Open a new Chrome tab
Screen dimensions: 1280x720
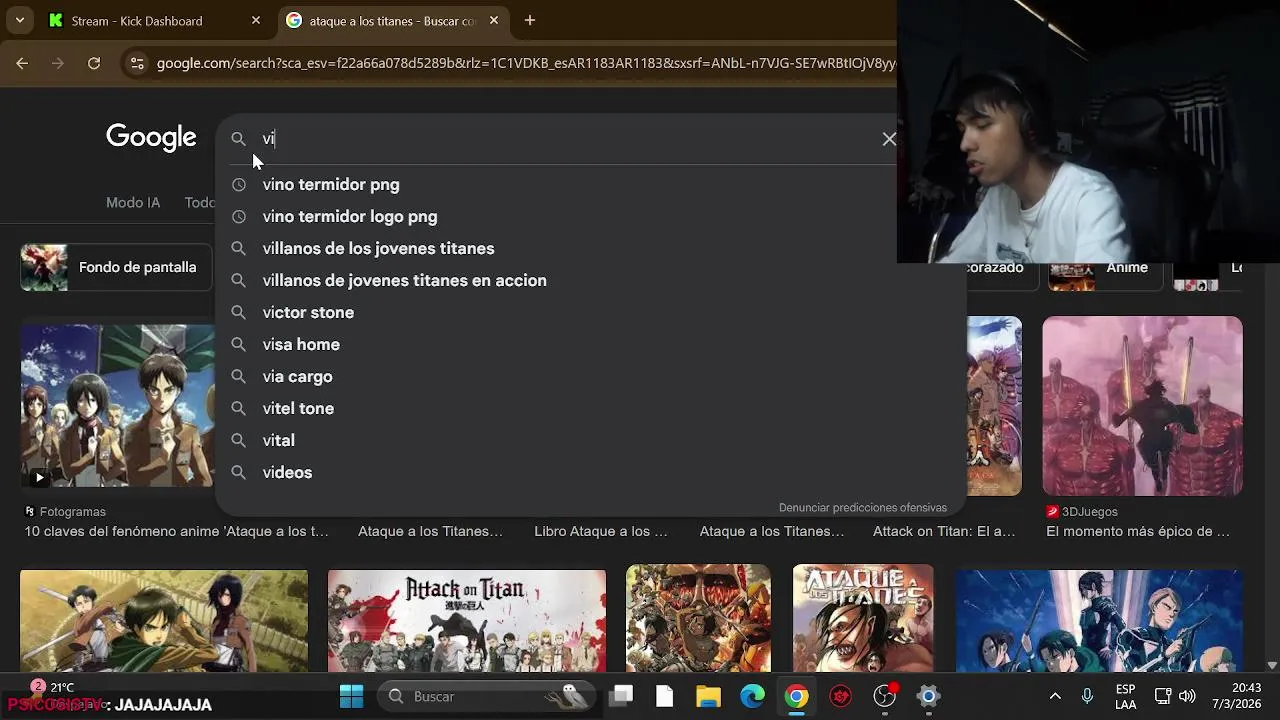tap(530, 20)
